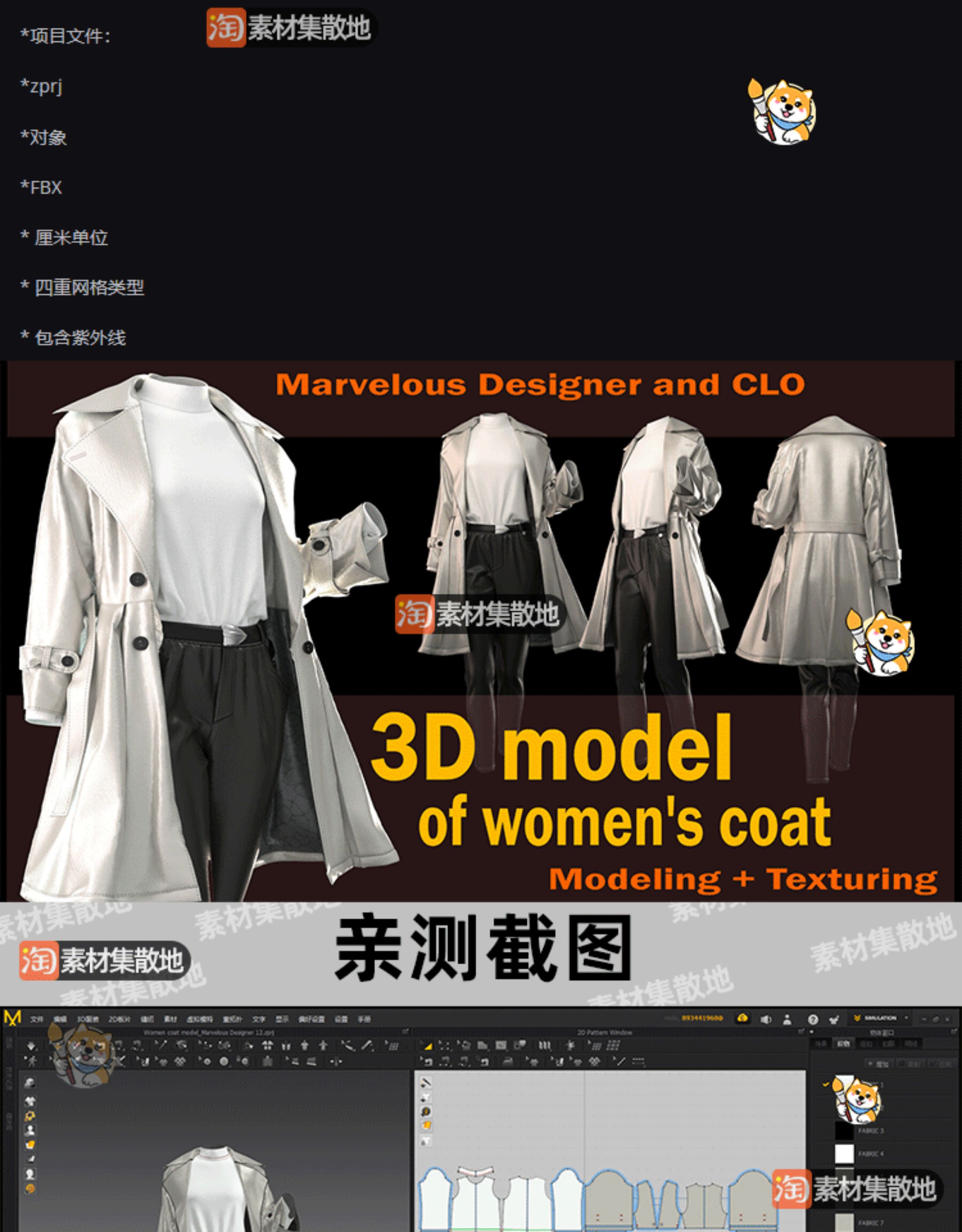
Task: Switch to the active 织物 tab in object browser
Action: coord(844,1043)
